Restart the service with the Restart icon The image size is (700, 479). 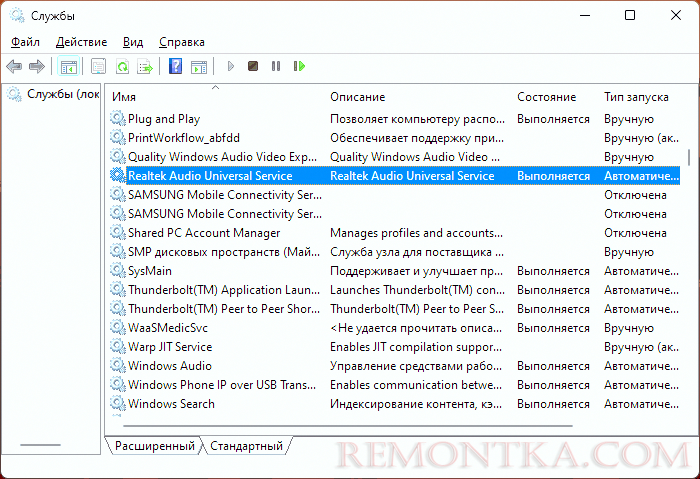[299, 67]
